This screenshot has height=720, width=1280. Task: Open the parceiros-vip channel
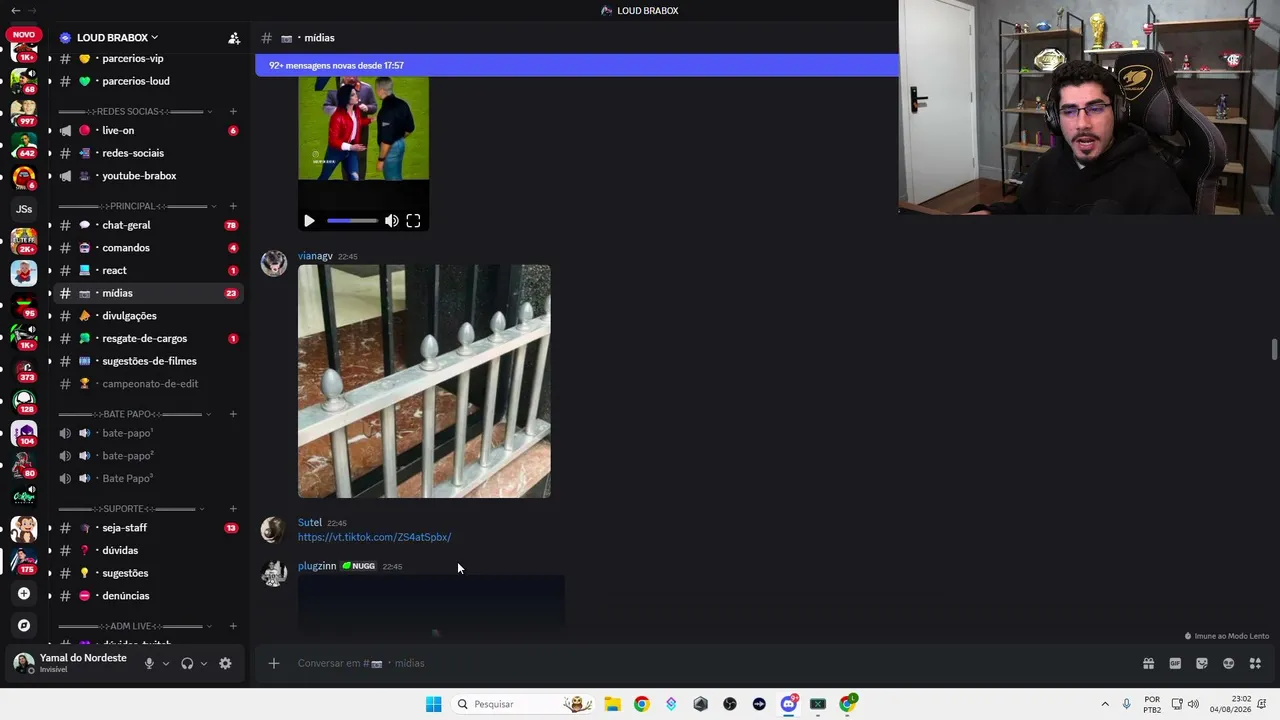[148, 59]
